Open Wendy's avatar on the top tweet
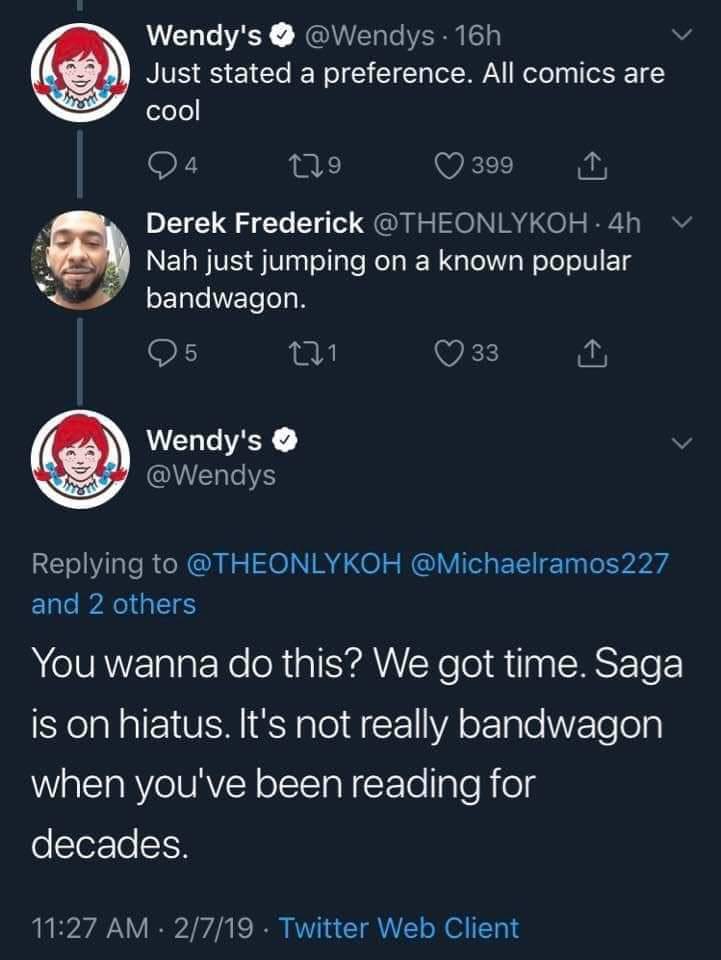This screenshot has height=960, width=721. tap(80, 73)
